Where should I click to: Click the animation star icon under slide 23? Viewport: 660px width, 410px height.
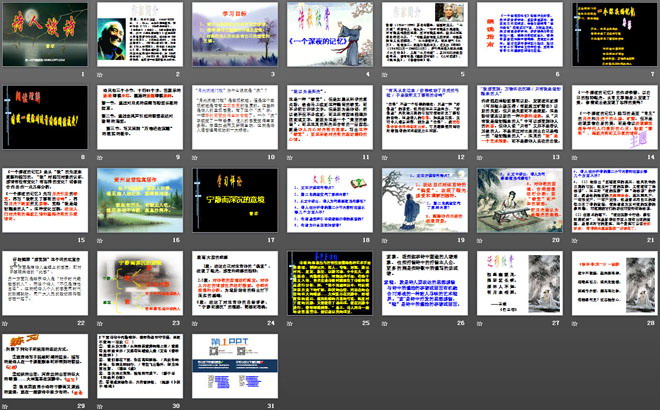[100, 323]
